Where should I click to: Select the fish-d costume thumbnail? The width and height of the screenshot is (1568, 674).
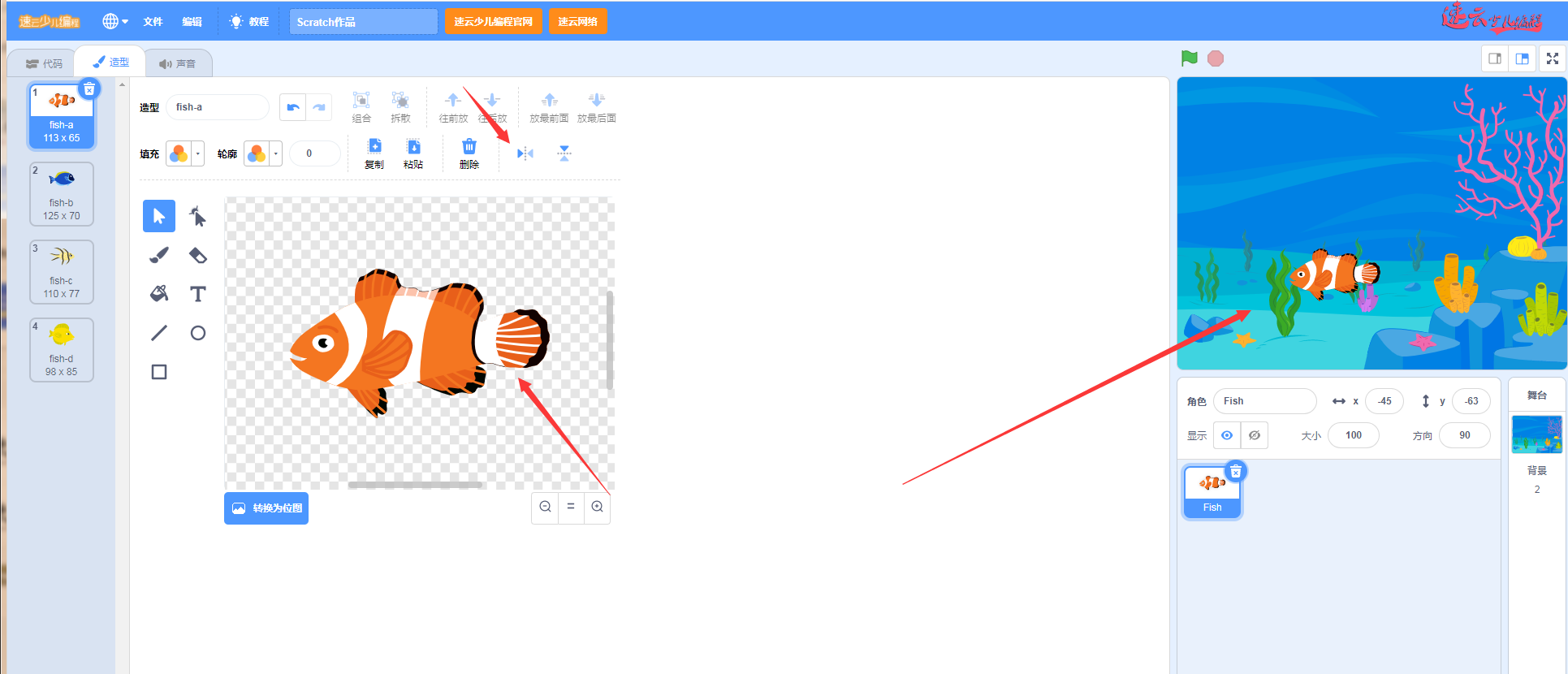[62, 349]
